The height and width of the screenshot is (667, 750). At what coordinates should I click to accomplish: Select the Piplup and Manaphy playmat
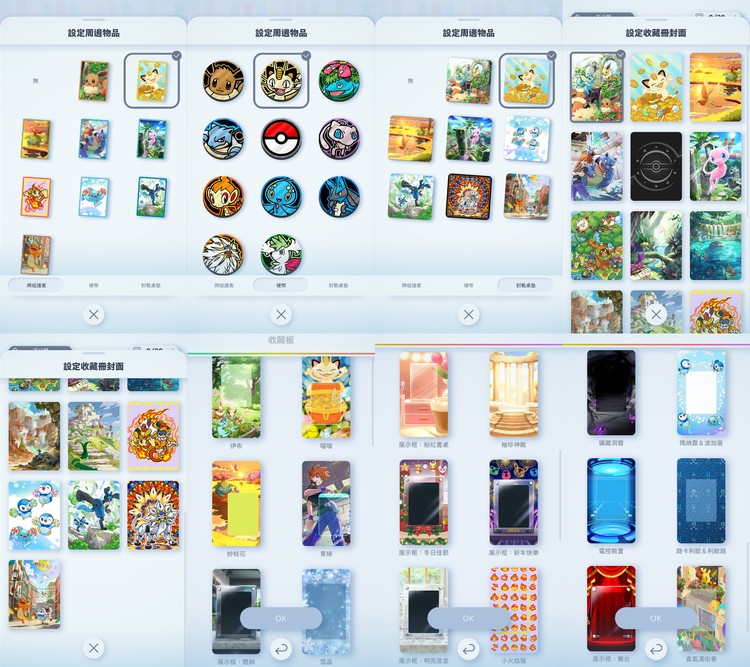(x=527, y=139)
